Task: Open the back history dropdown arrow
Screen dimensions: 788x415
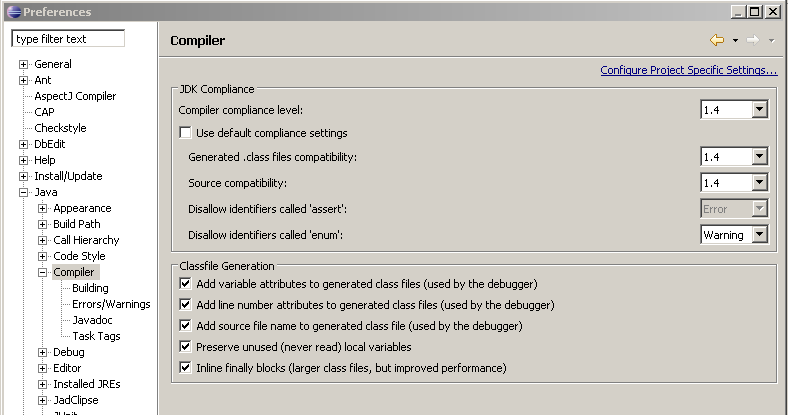Action: (735, 41)
